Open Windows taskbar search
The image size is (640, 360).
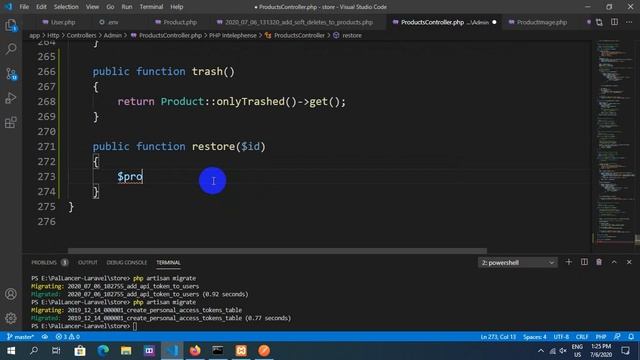[34, 351]
